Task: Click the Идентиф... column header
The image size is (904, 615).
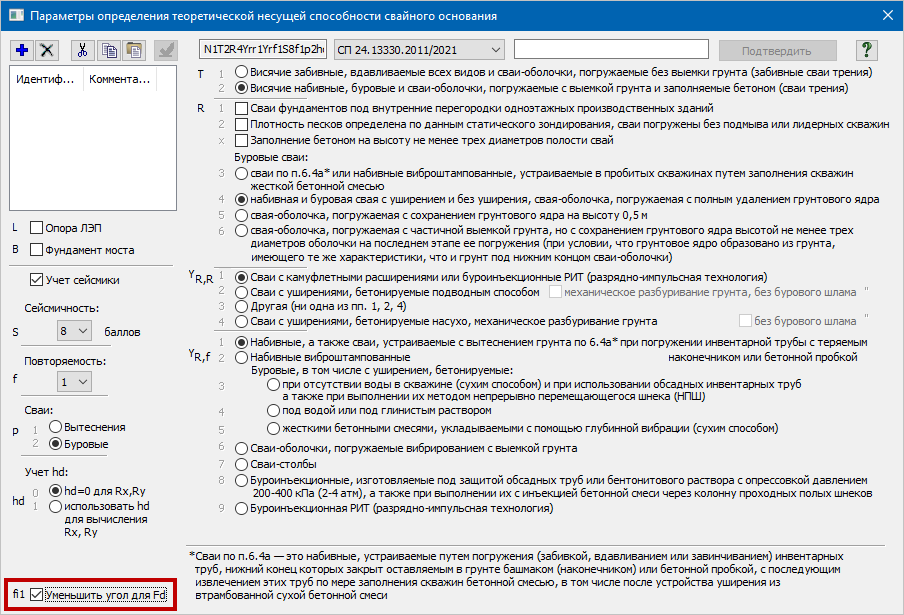Action: click(x=47, y=79)
